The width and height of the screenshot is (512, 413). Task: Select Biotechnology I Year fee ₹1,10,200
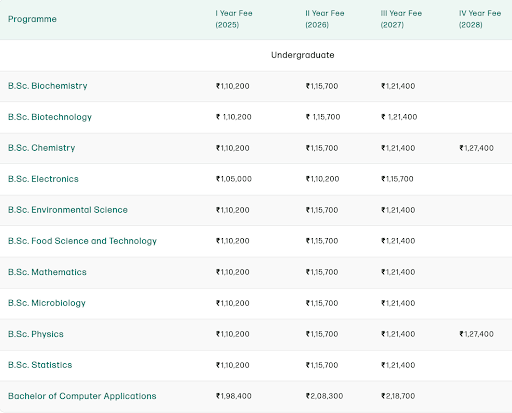(234, 117)
